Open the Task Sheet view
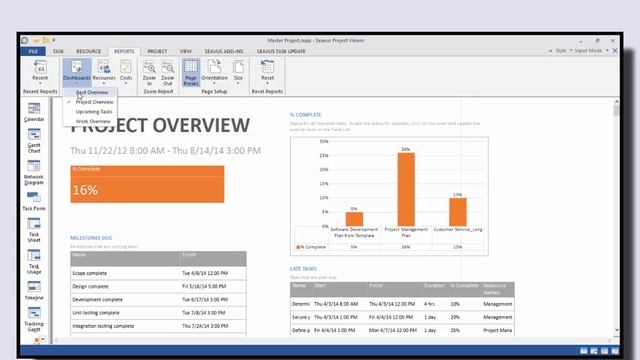 point(34,230)
